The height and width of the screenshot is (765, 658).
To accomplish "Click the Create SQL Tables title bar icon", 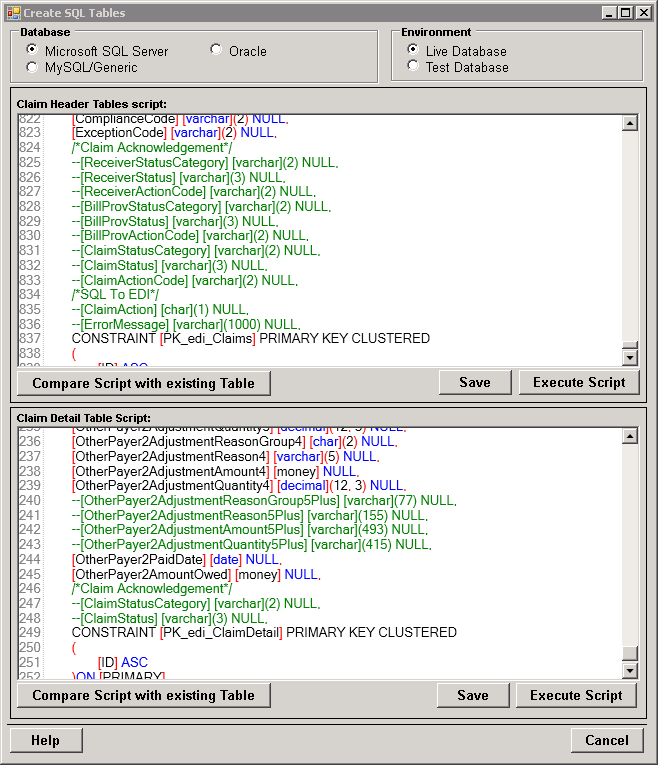I will pyautogui.click(x=13, y=13).
